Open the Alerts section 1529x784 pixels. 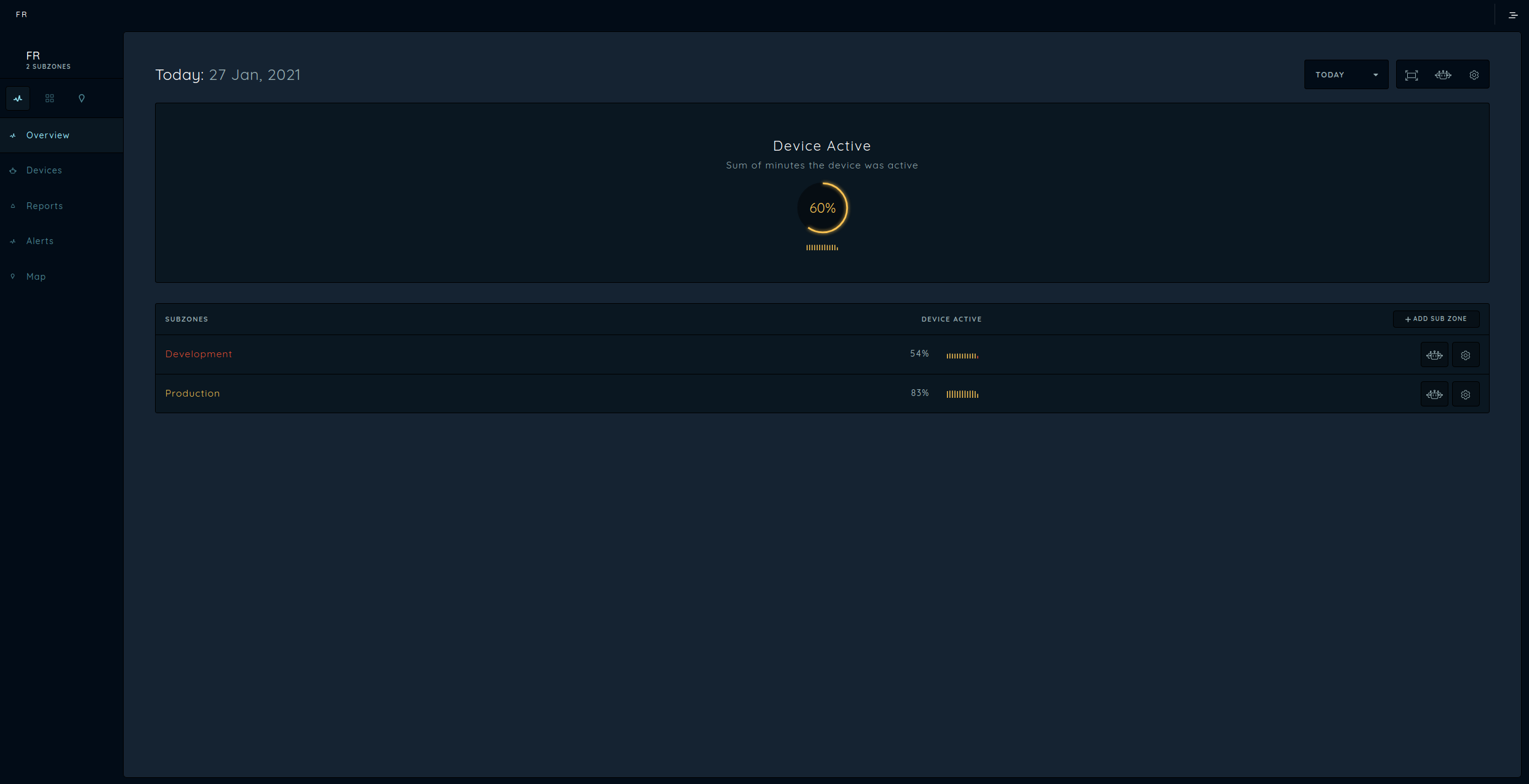coord(40,241)
